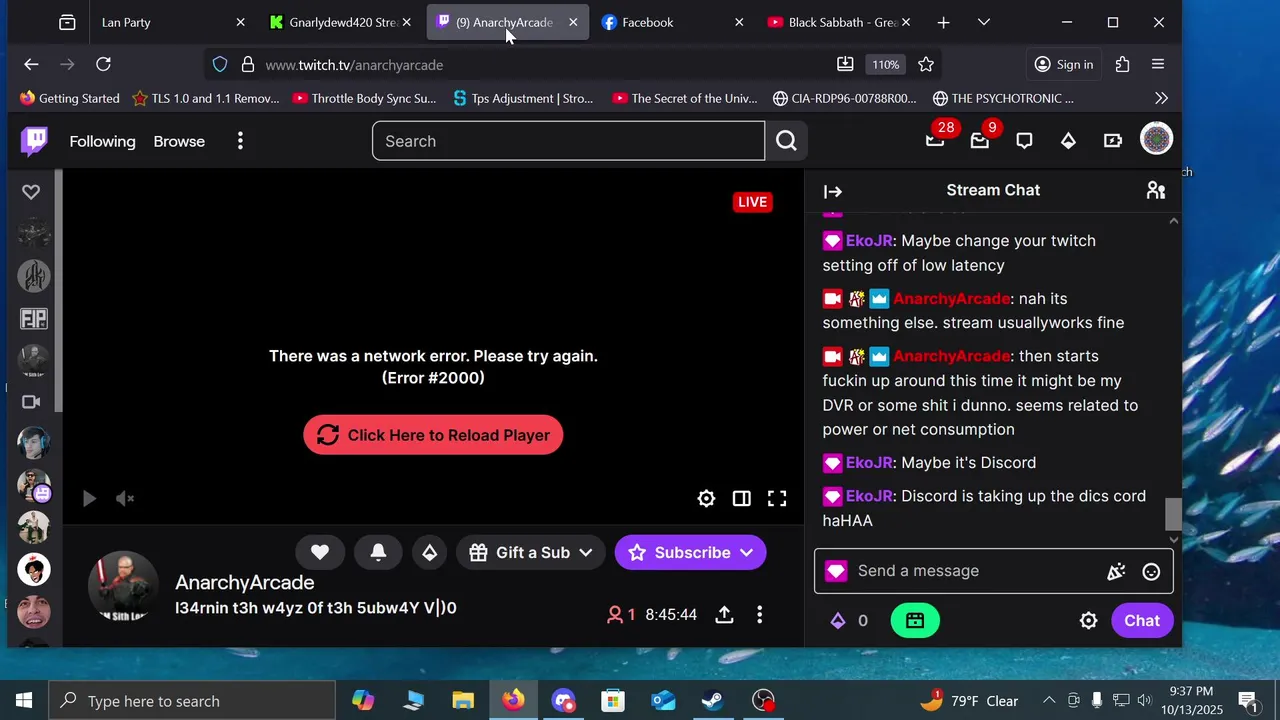The image size is (1280, 720).
Task: Click the followed channels heart in sidebar
Action: point(31,191)
